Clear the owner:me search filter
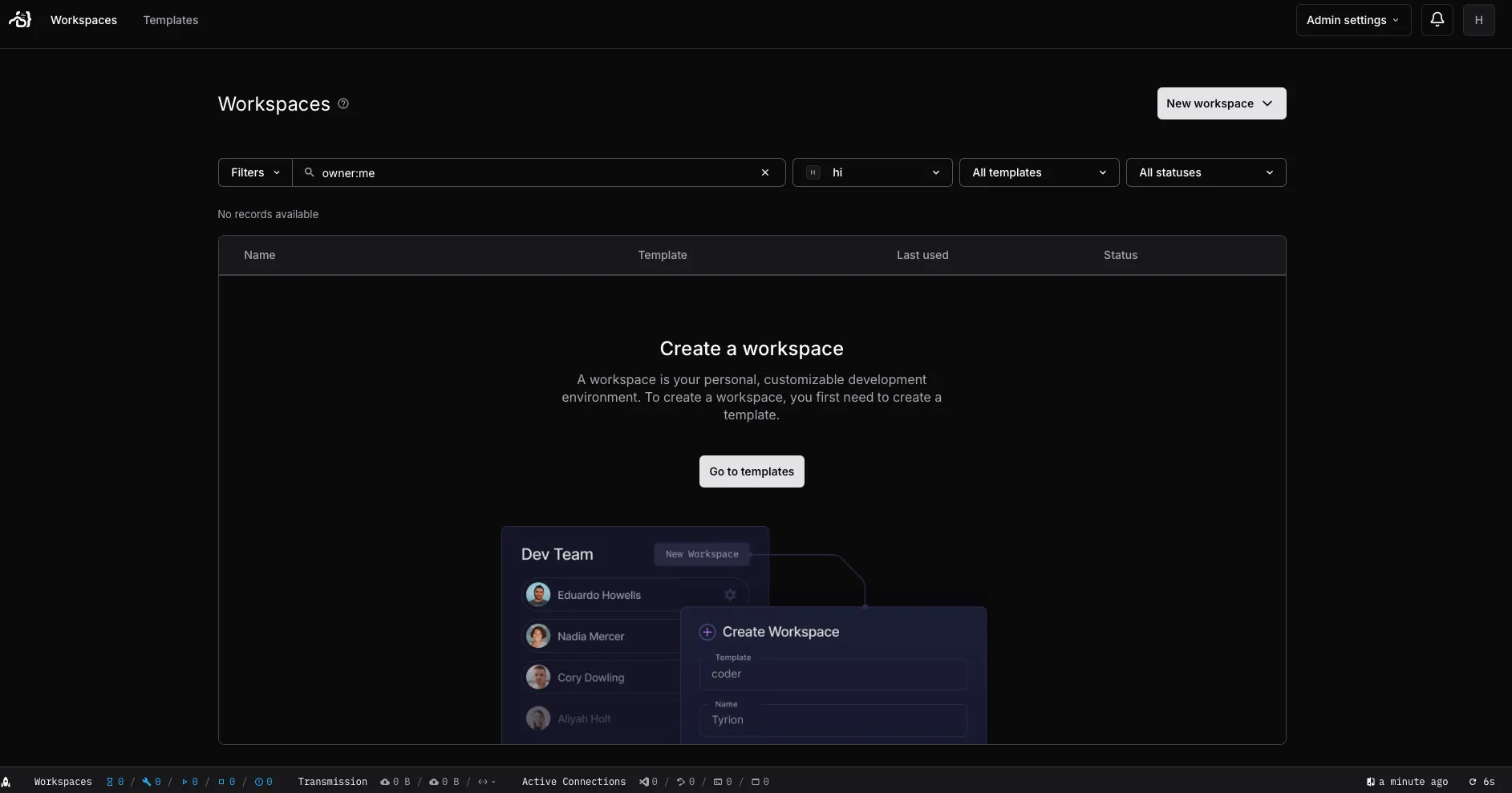This screenshot has height=793, width=1512. pos(764,172)
